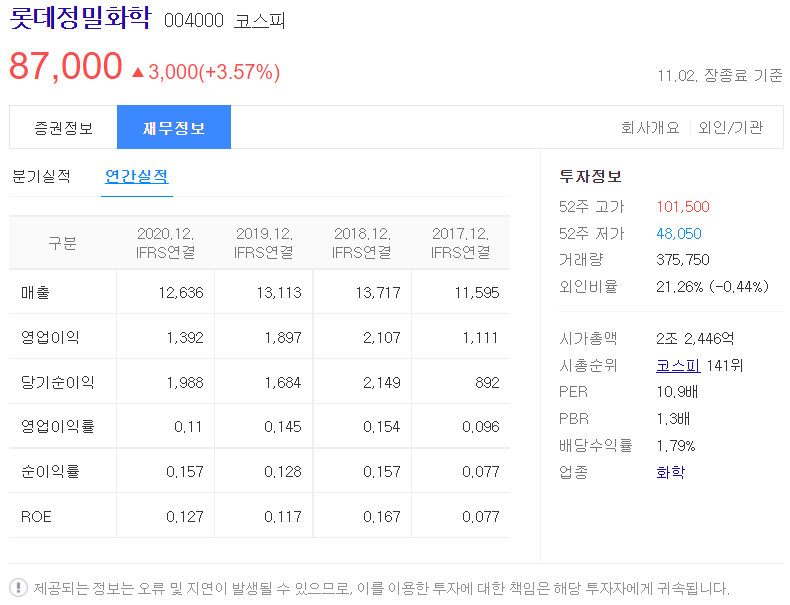Screen dimensions: 790x605
Task: Click the current price 87,000
Action: 65,66
